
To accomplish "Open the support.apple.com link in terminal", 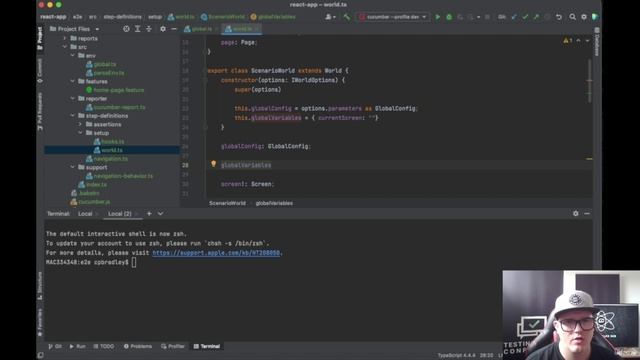I will pyautogui.click(x=216, y=253).
